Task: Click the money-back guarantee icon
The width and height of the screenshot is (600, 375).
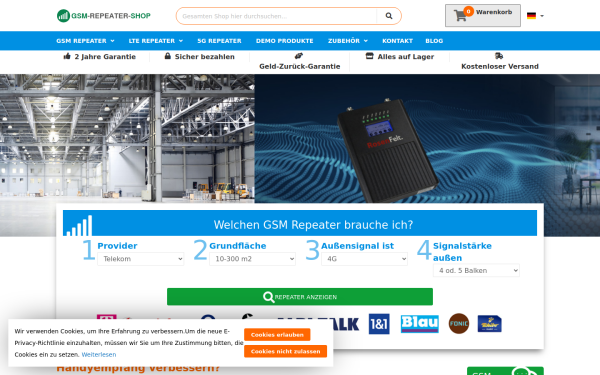Action: click(x=299, y=56)
